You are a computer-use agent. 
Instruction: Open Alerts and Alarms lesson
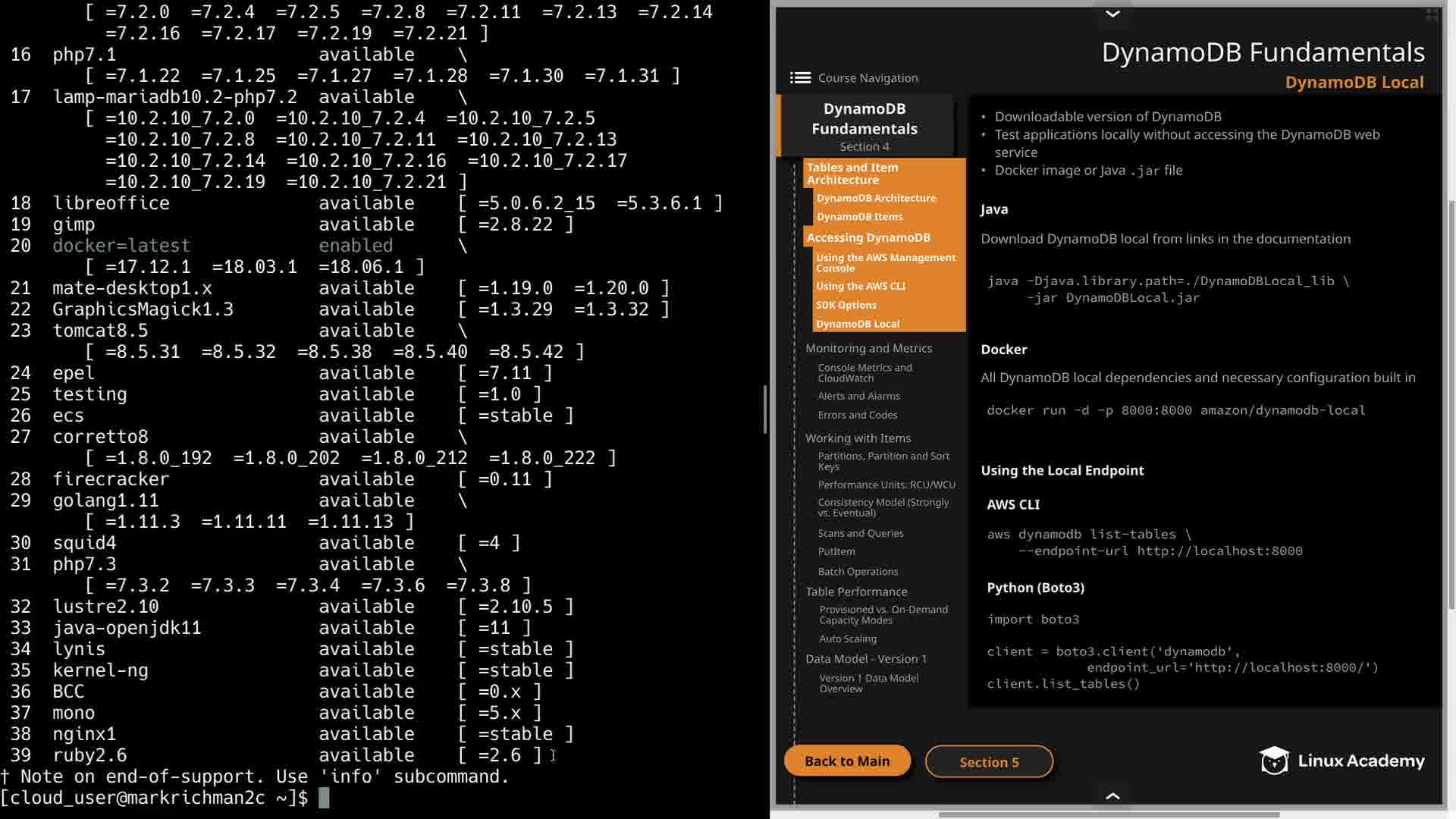click(858, 396)
